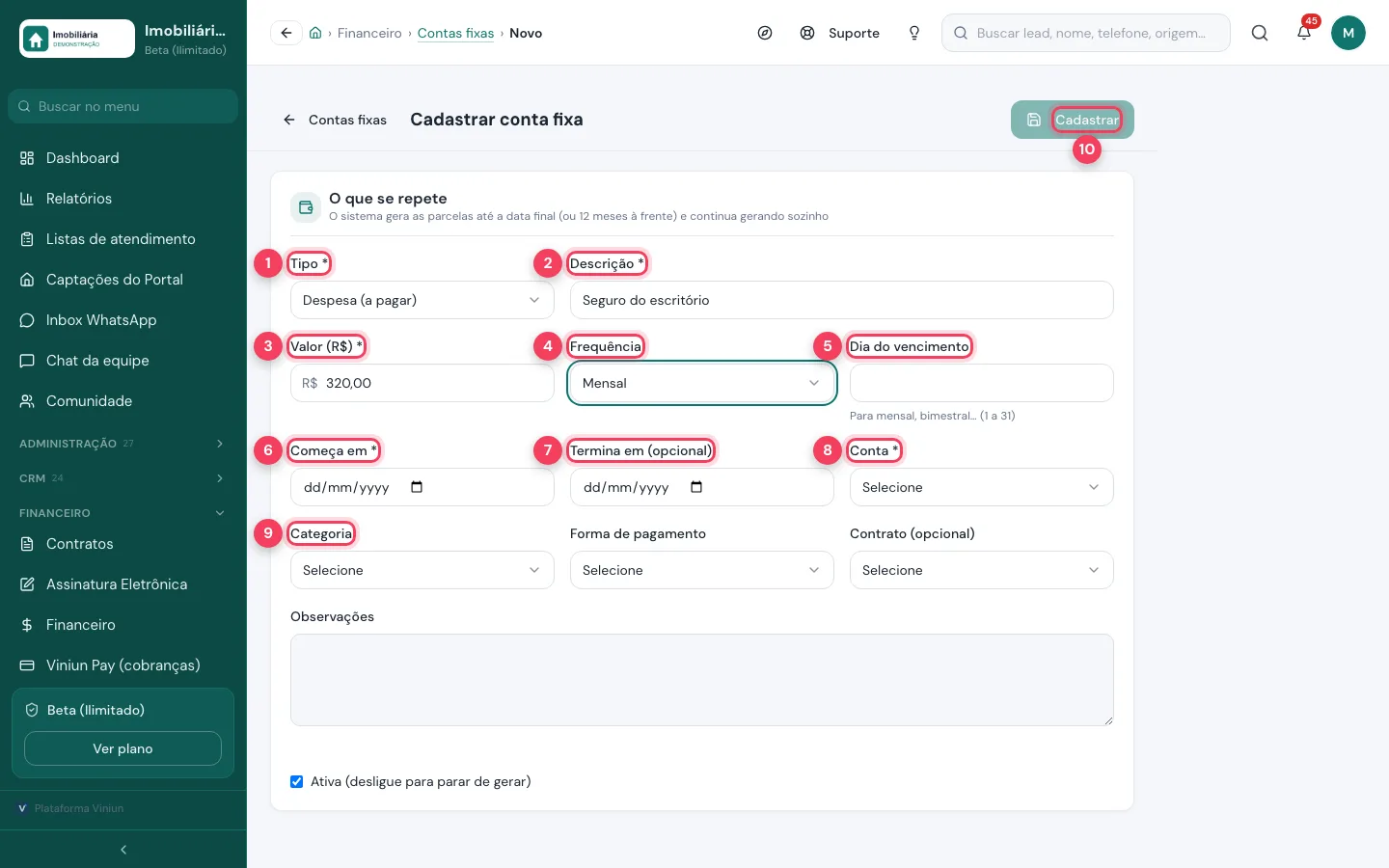Click the back arrow button in top bar
The height and width of the screenshot is (868, 1389).
[x=286, y=33]
